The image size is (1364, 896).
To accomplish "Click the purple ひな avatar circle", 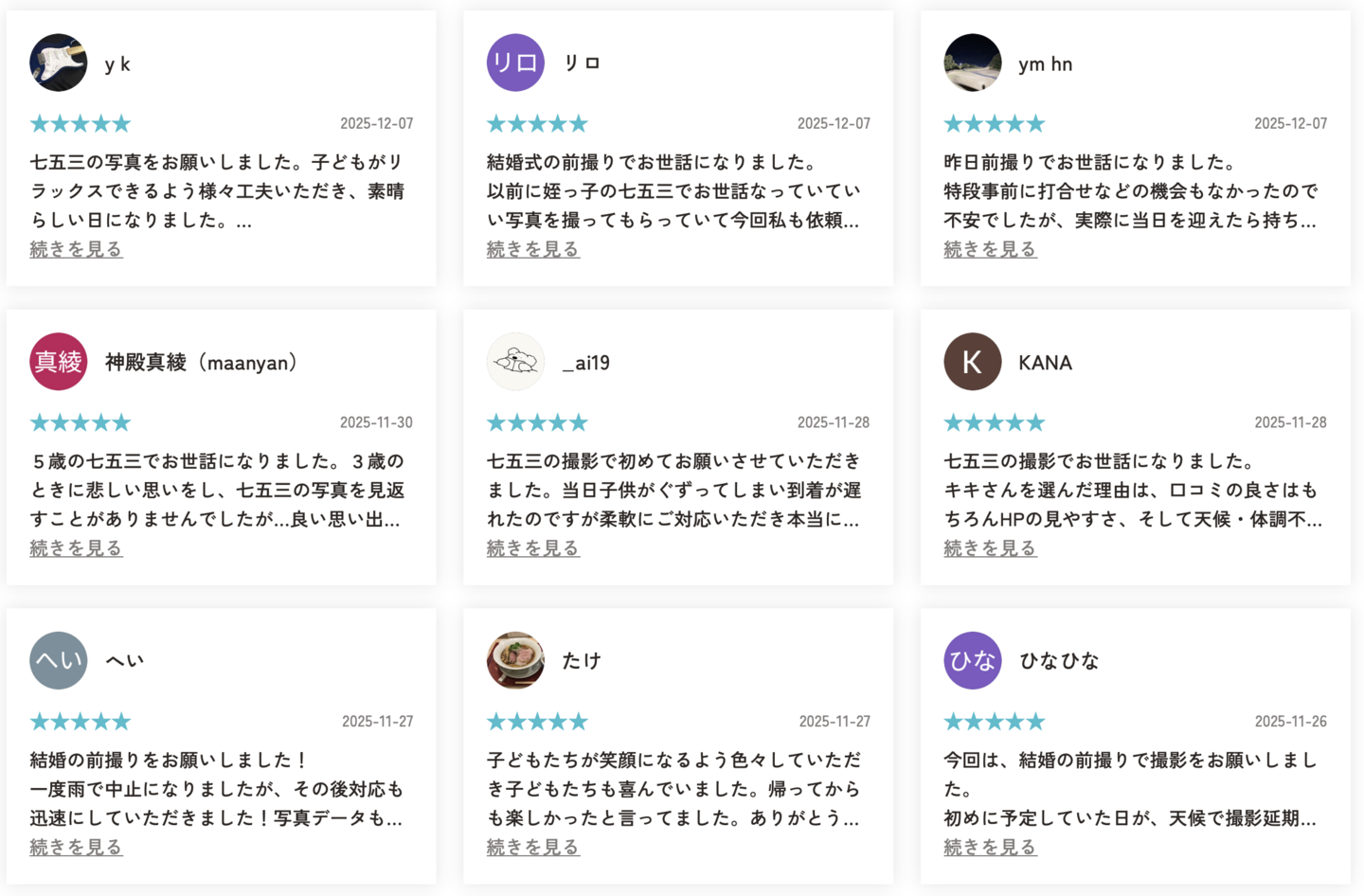I will click(973, 660).
